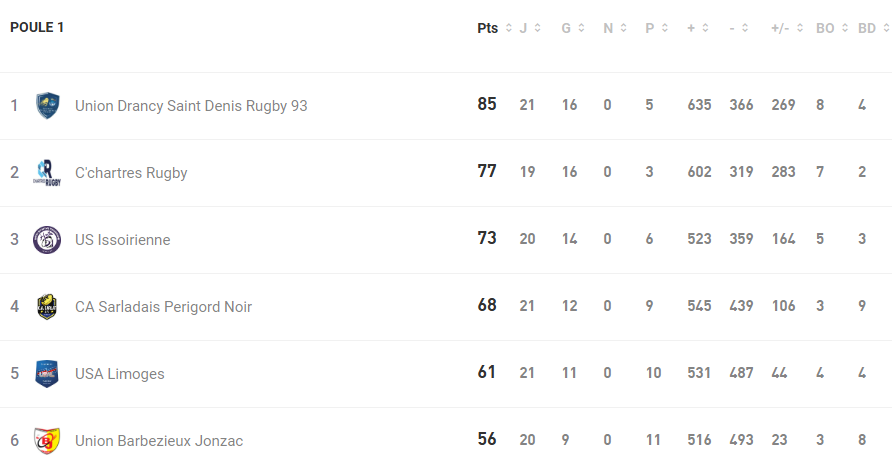Sort the table by N column
The height and width of the screenshot is (471, 892).
pos(614,28)
